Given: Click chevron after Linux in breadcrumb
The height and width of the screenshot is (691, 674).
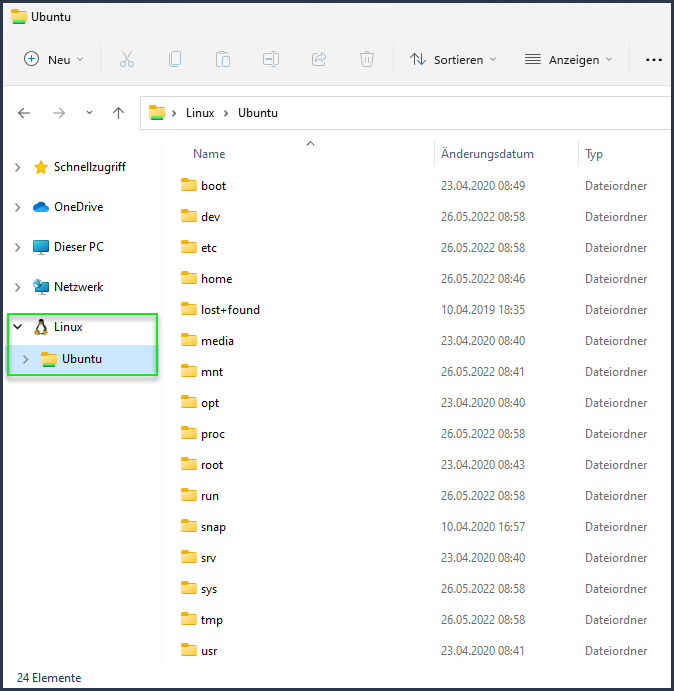Looking at the screenshot, I should point(226,114).
